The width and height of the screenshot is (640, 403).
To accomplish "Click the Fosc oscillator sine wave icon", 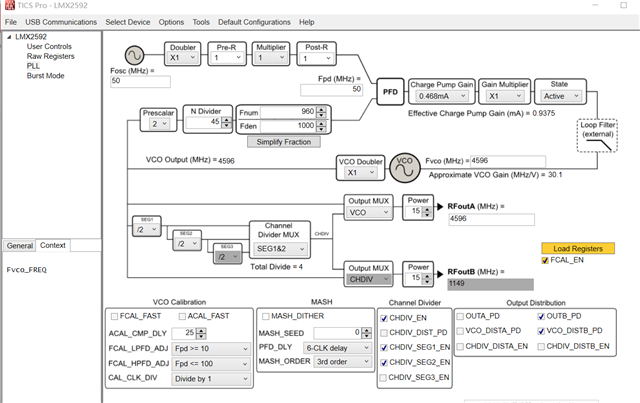I will coord(134,55).
